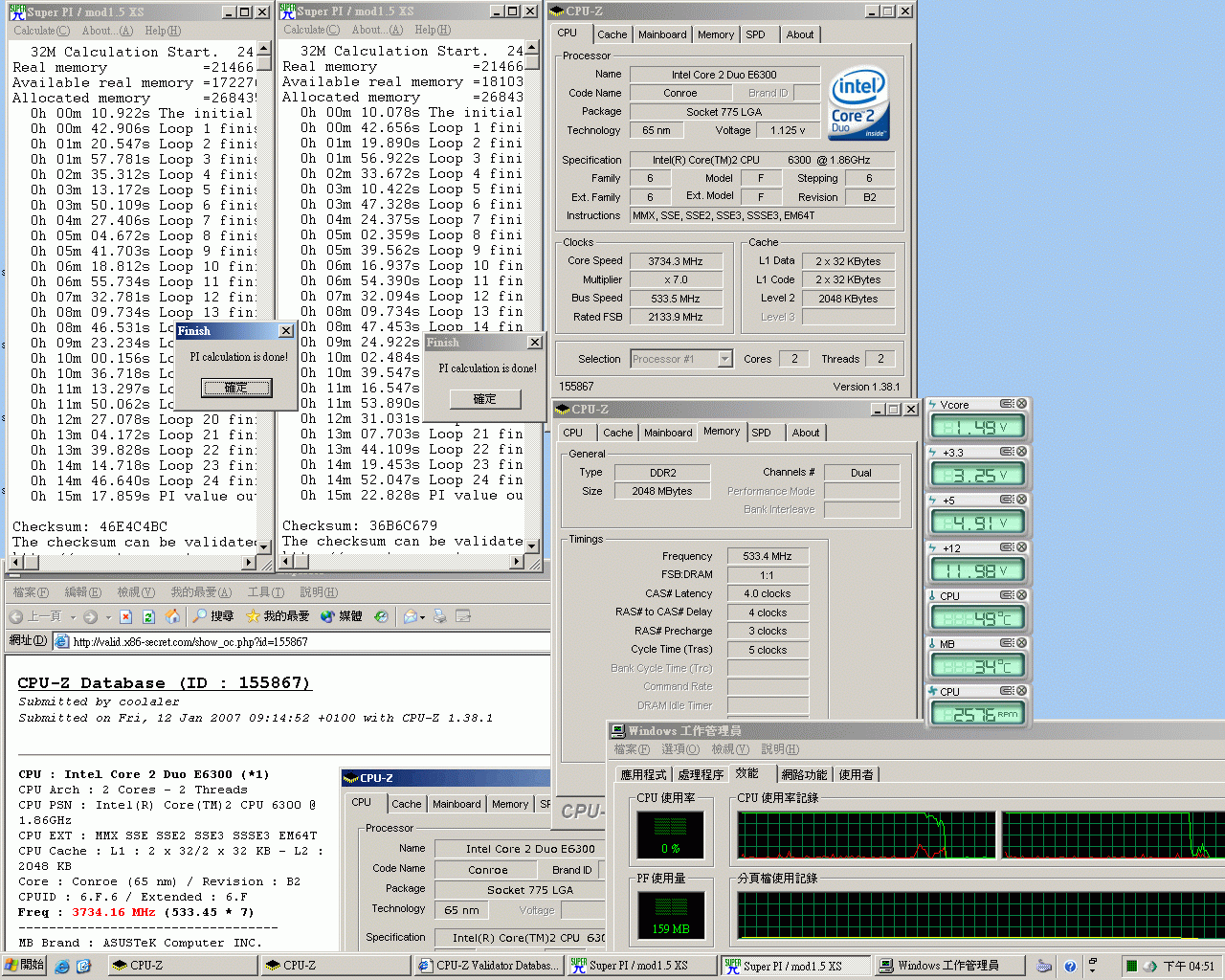Click the clock showing 下午 04:51
Viewport: 1225px width, 980px height.
pyautogui.click(x=1189, y=967)
